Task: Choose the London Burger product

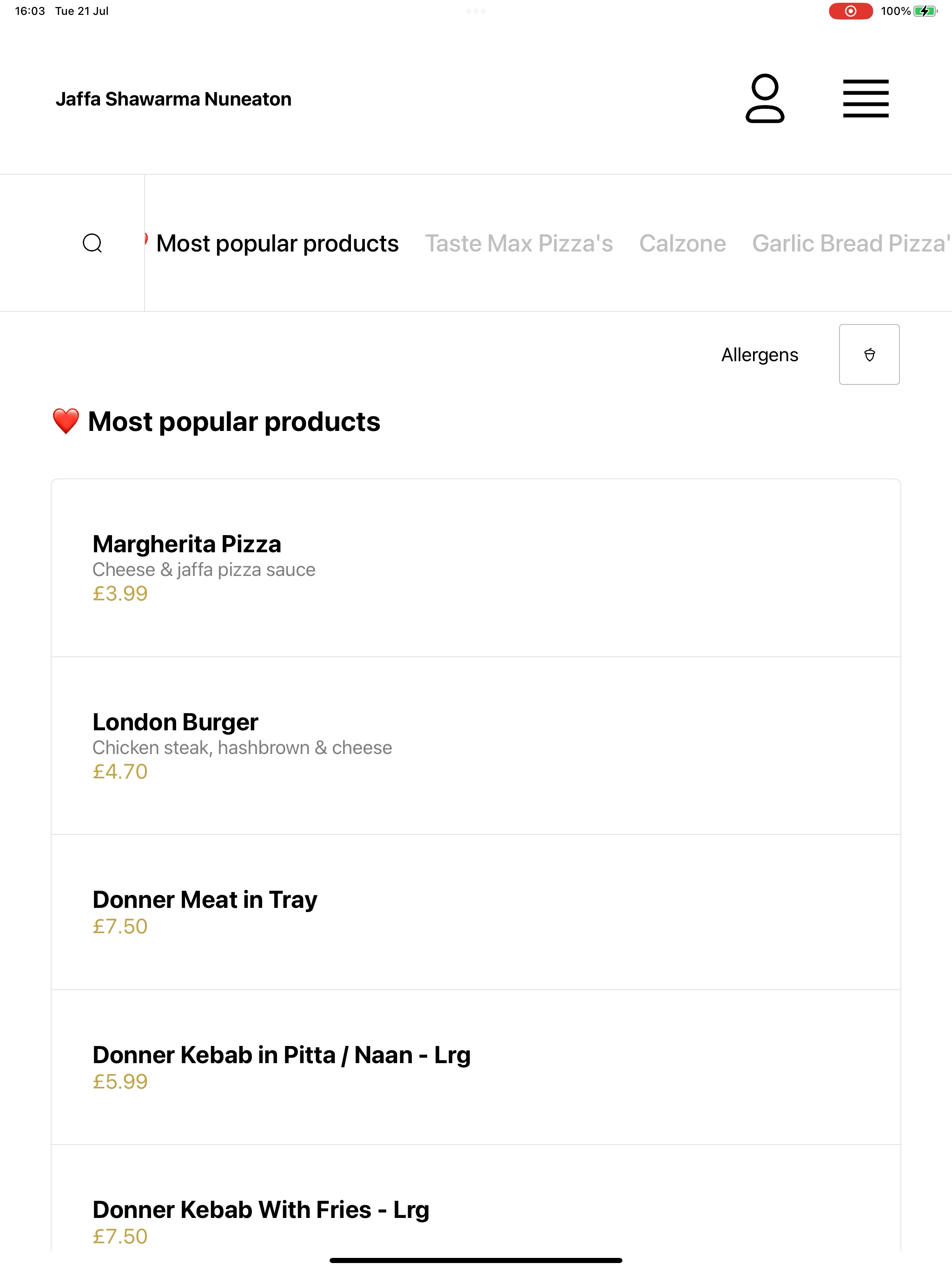Action: (x=476, y=746)
